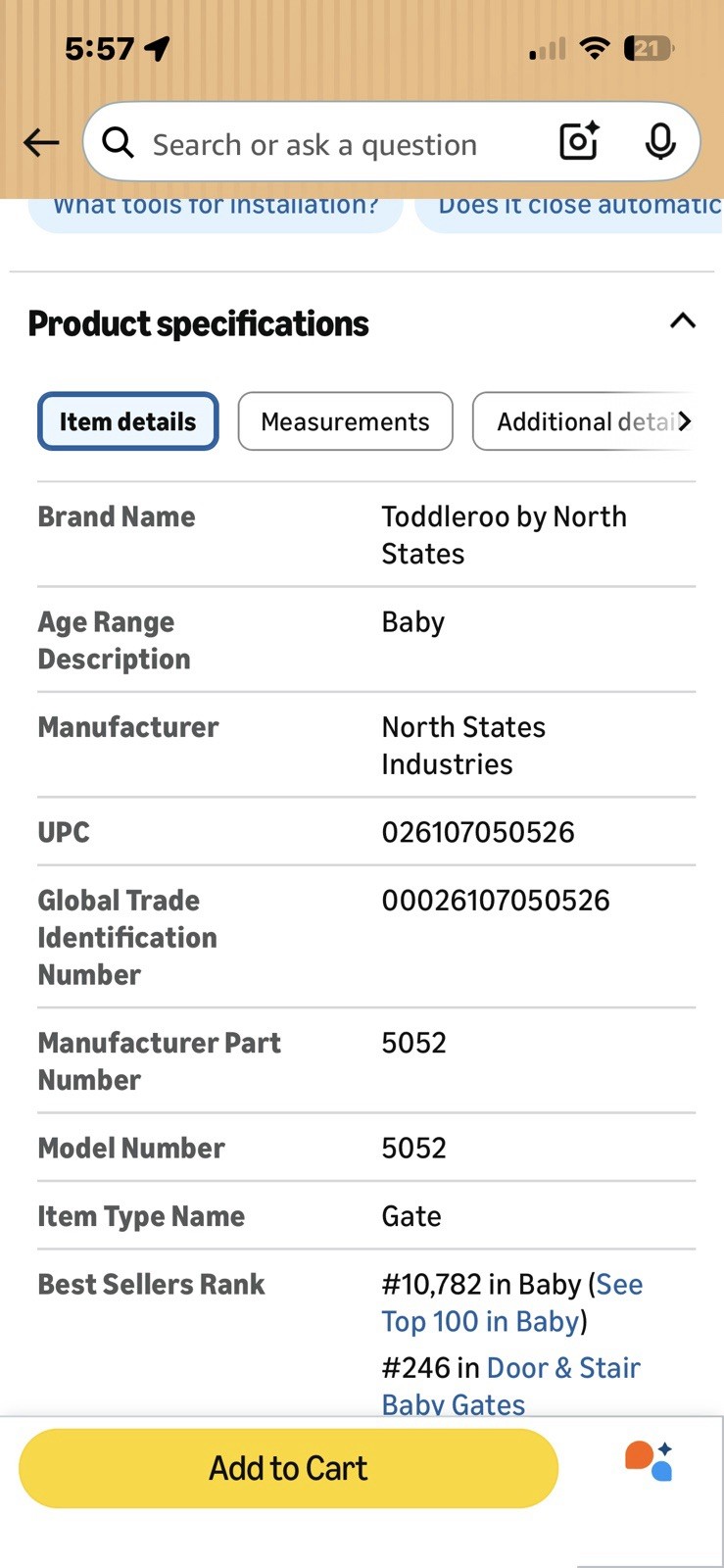The image size is (724, 1568).
Task: Tap the UPC value 026107050526
Action: [x=478, y=832]
